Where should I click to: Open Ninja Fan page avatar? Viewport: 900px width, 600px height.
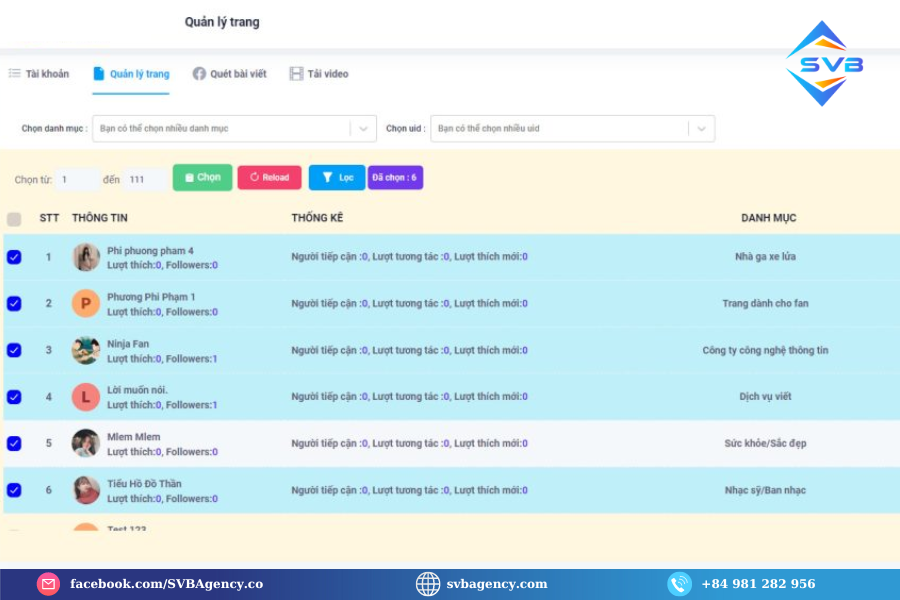86,350
